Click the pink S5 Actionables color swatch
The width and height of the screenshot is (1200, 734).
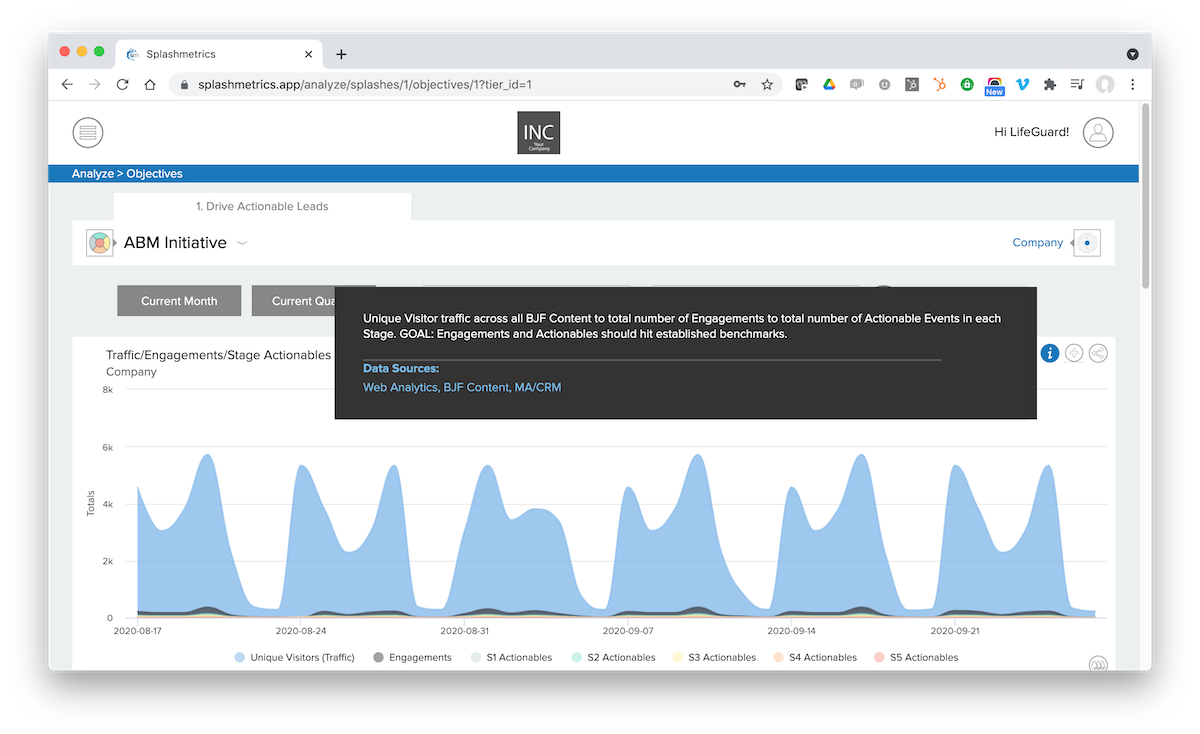pyautogui.click(x=880, y=658)
